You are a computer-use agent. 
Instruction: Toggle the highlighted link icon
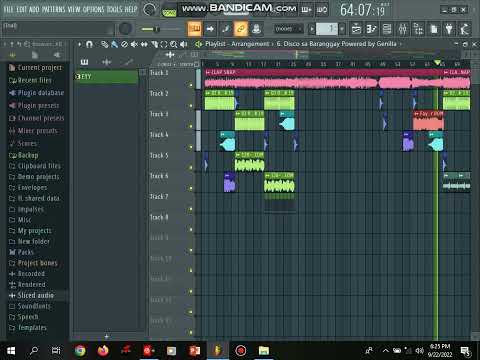(241, 29)
